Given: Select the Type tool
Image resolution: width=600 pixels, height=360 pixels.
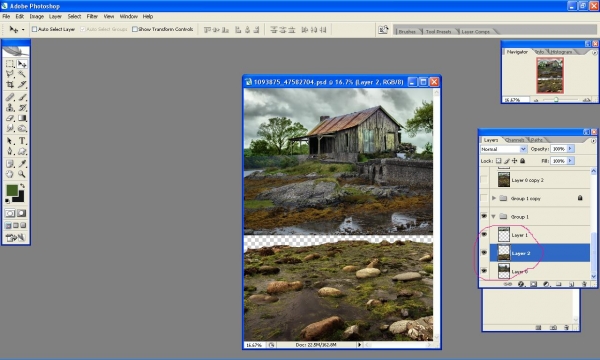Looking at the screenshot, I should tap(22, 141).
